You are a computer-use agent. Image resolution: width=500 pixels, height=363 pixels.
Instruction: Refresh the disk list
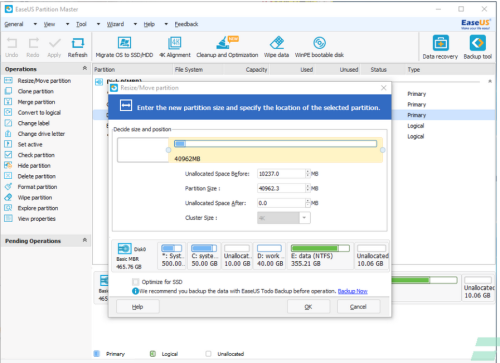click(77, 47)
